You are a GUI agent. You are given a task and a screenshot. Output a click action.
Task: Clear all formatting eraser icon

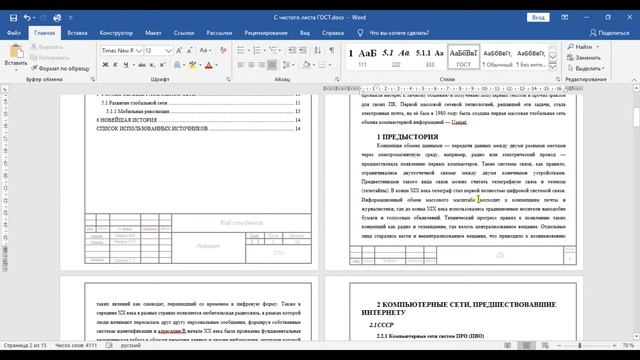click(223, 51)
